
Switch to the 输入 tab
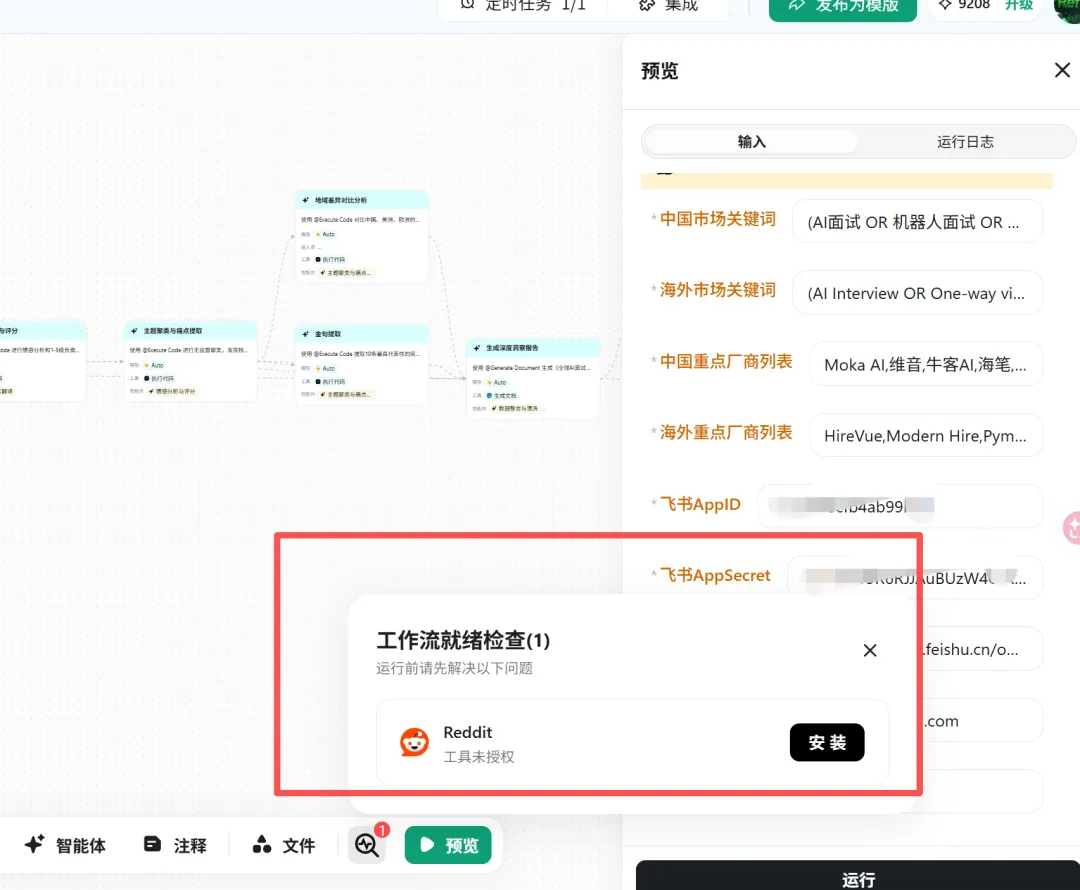[x=751, y=142]
